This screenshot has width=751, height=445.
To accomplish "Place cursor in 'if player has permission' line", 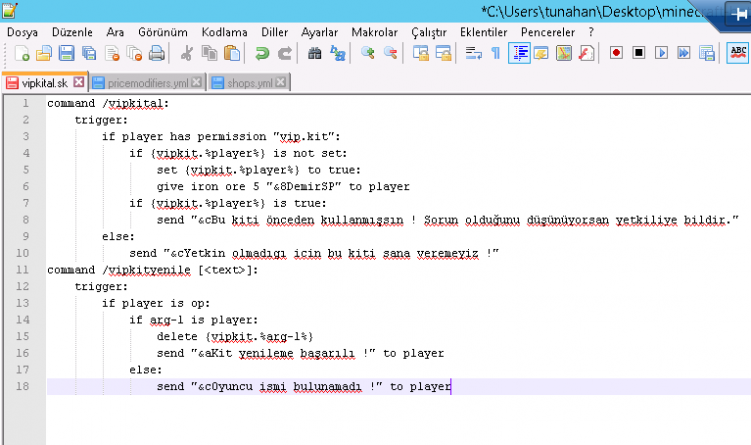I will click(x=221, y=137).
